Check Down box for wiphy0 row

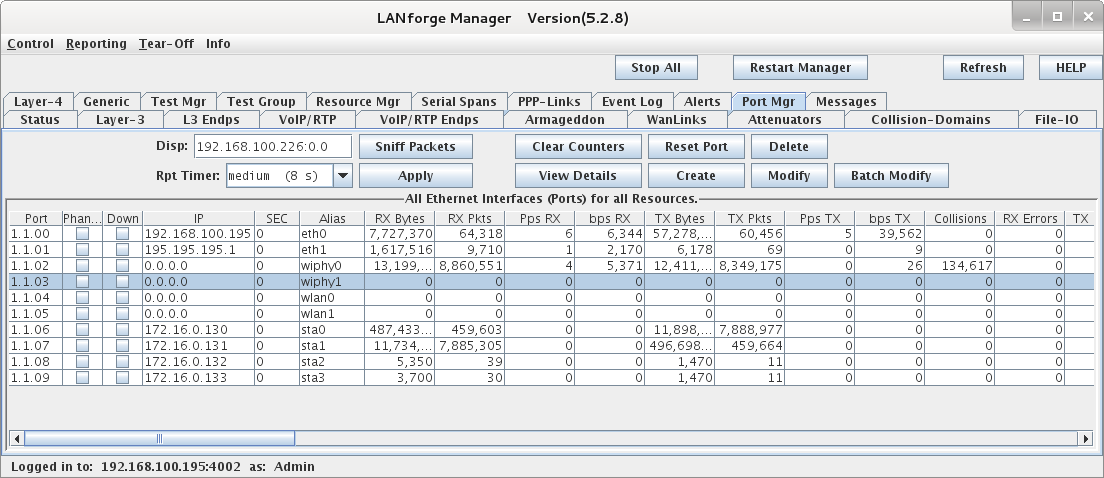click(123, 266)
